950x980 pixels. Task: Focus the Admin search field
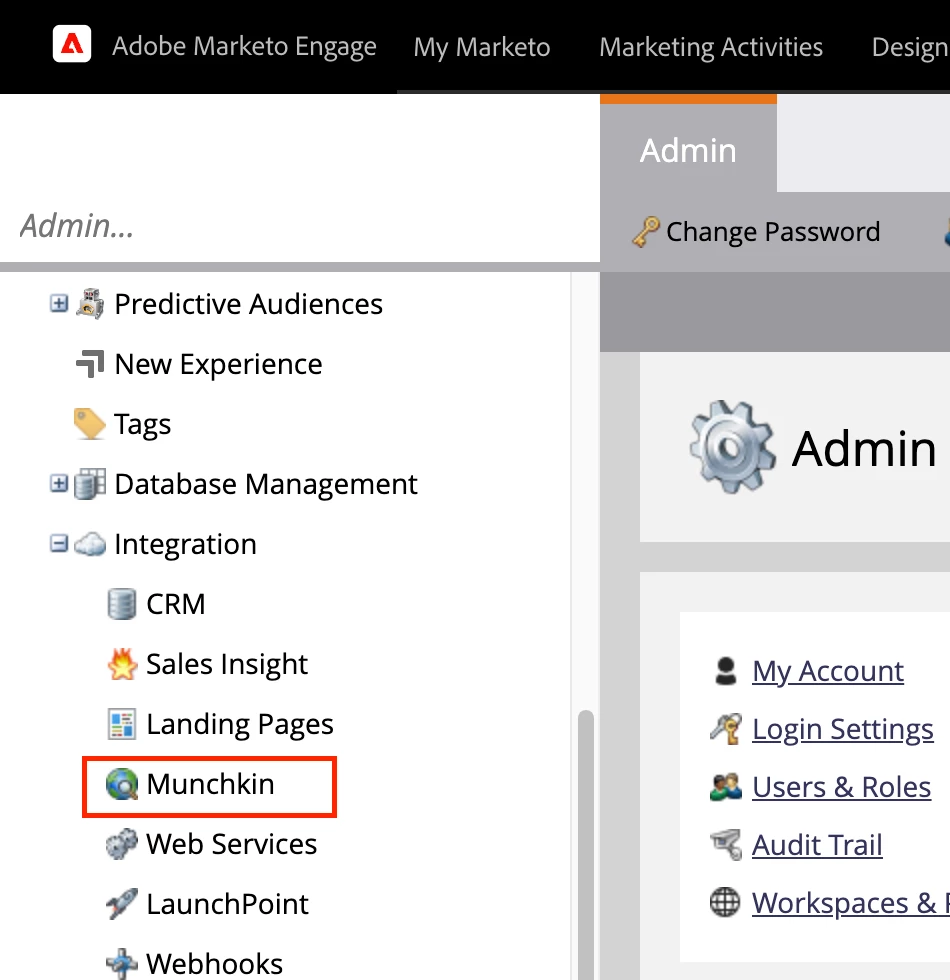point(300,226)
